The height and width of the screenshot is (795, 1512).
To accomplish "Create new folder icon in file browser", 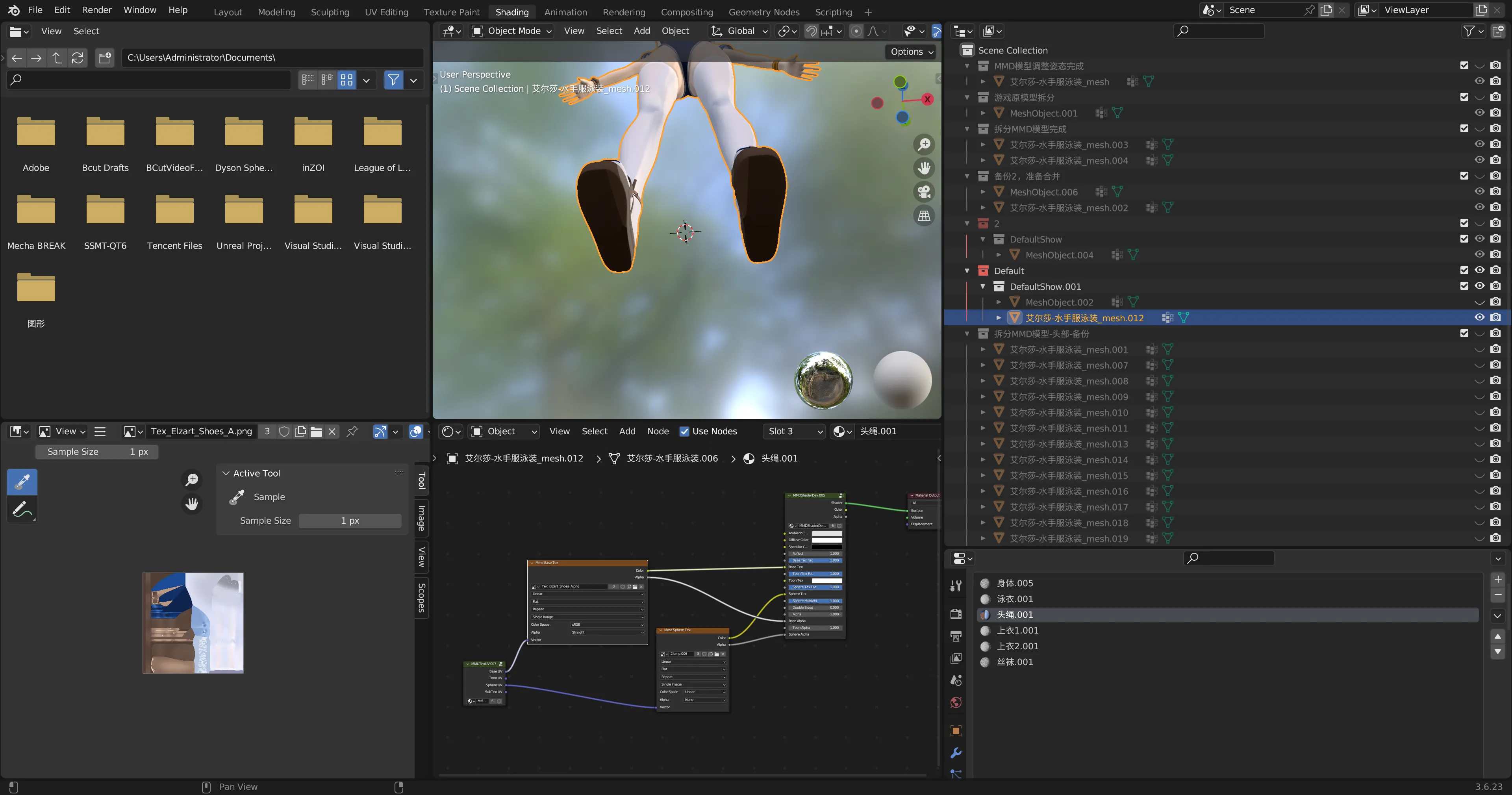I will pos(104,57).
